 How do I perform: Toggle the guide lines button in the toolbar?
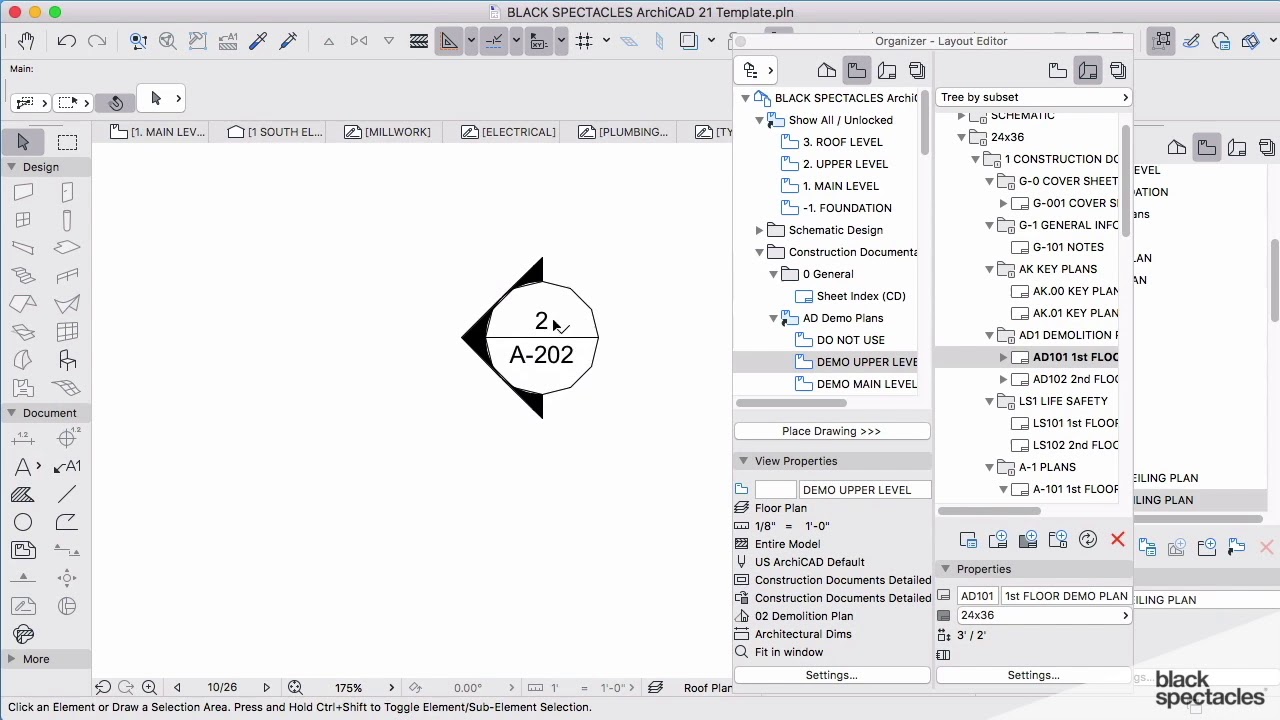tap(449, 41)
